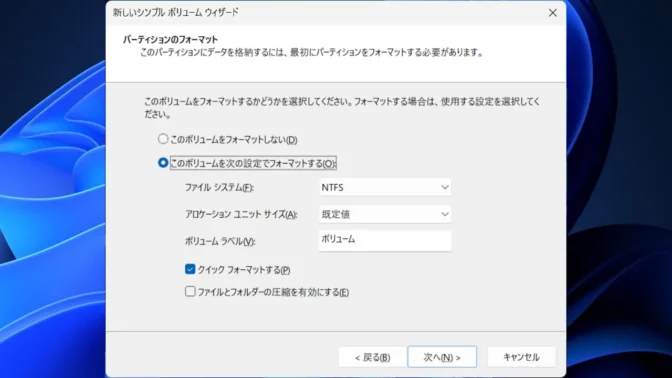The width and height of the screenshot is (672, 378).
Task: Close the 新しいシンプル ボリューム ウィザード window
Action: coord(553,13)
